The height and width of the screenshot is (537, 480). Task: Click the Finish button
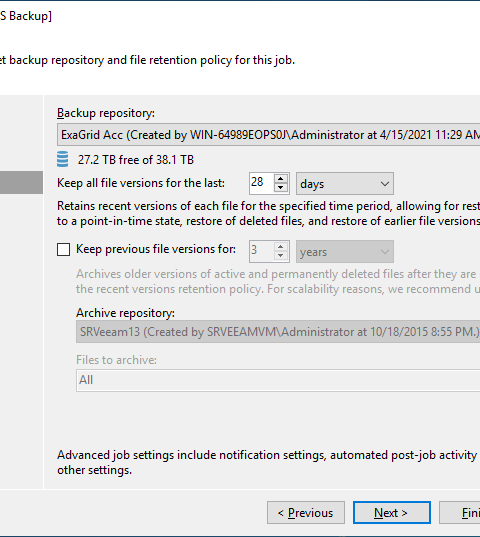pyautogui.click(x=460, y=513)
